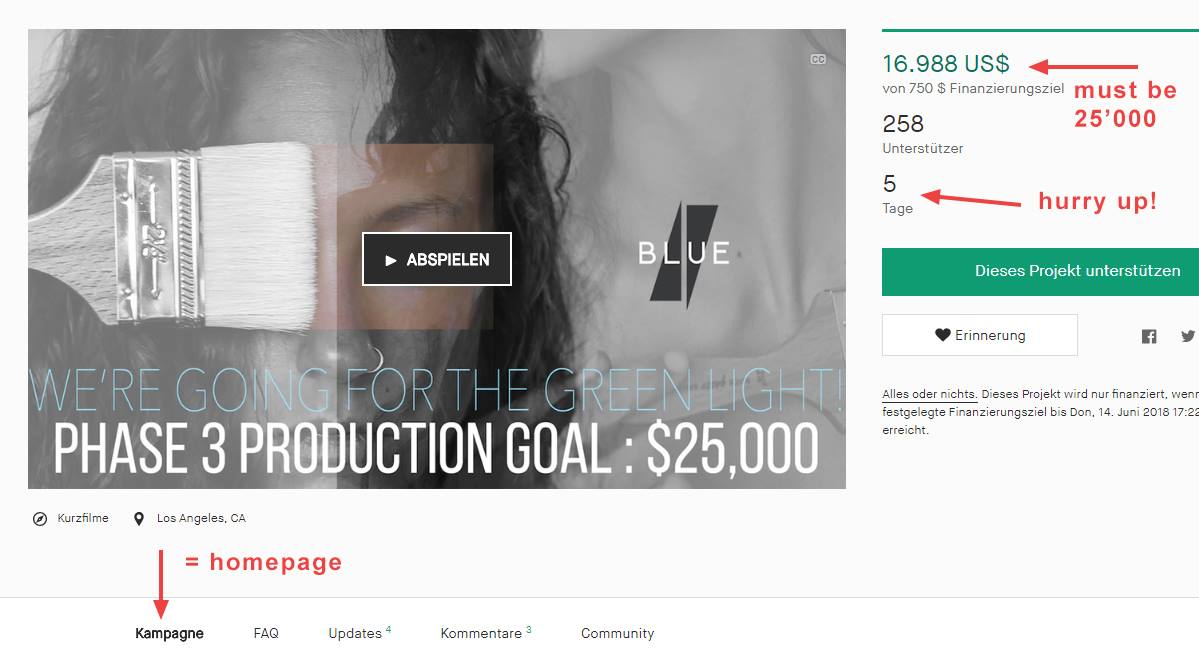This screenshot has height=663, width=1199.
Task: Click the location pin icon
Action: pos(139,519)
